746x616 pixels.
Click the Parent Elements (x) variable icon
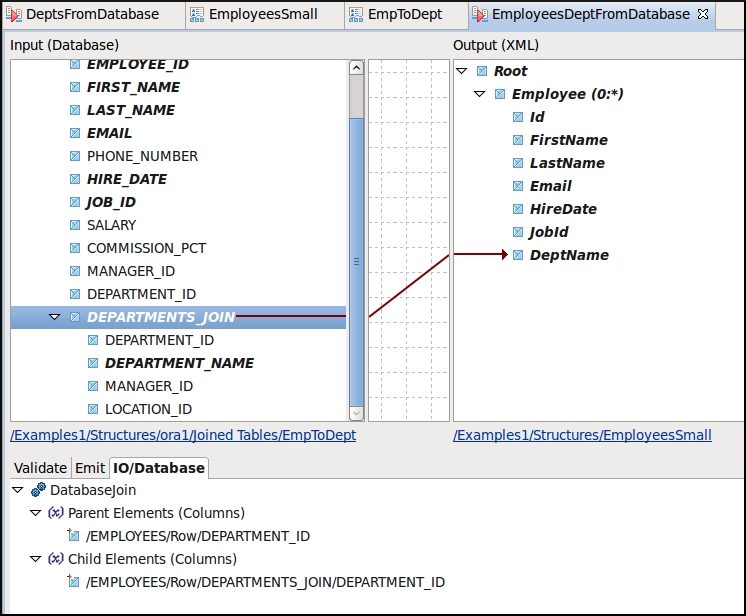pos(56,513)
